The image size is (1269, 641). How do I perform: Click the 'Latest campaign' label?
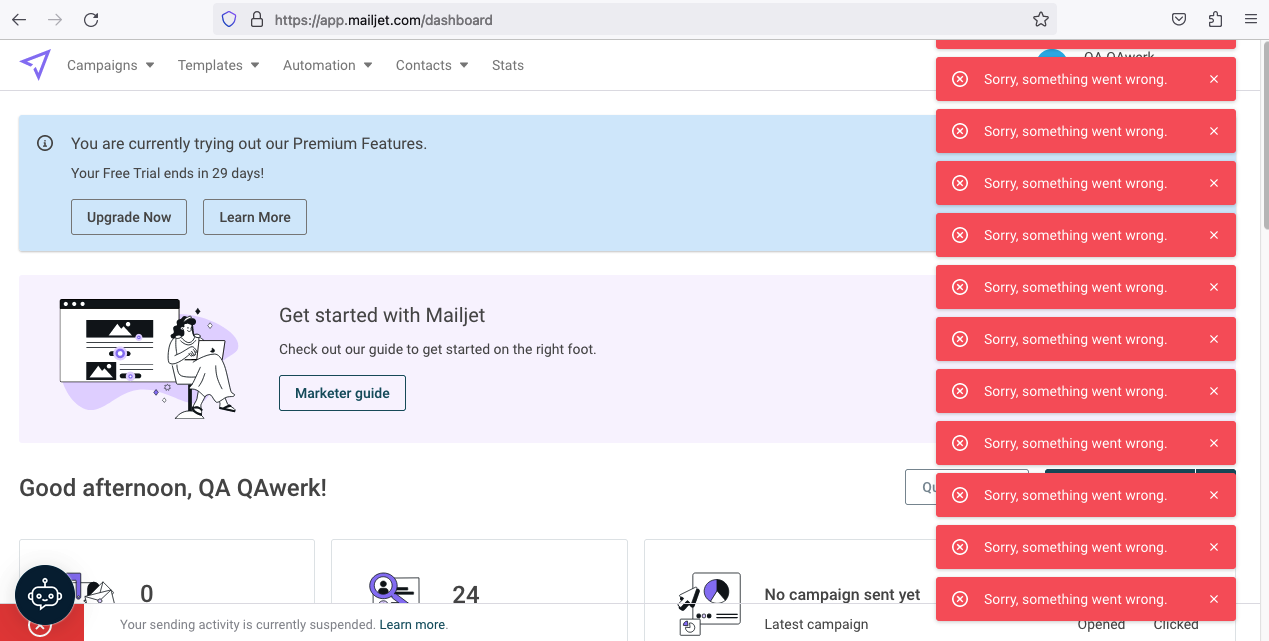(816, 625)
